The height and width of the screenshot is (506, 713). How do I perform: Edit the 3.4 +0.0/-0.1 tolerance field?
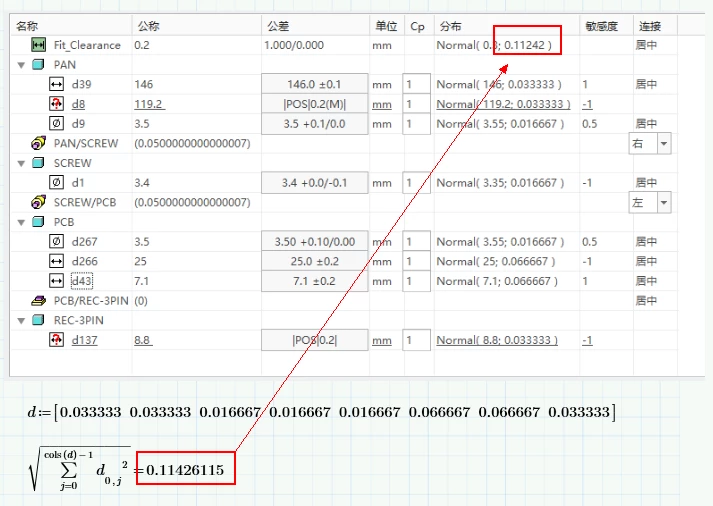[x=315, y=183]
